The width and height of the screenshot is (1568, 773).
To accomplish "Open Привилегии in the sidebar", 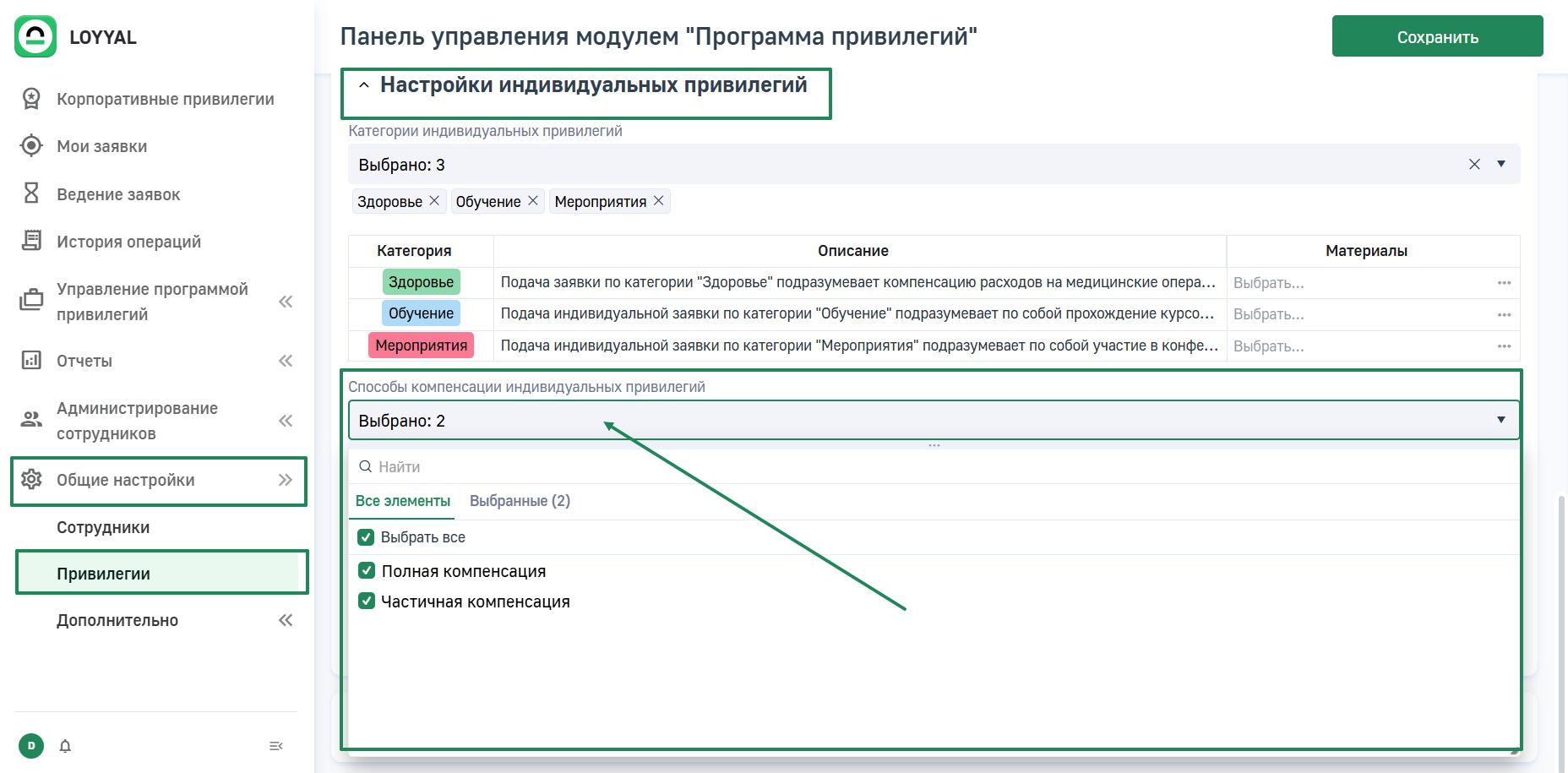I will point(103,574).
